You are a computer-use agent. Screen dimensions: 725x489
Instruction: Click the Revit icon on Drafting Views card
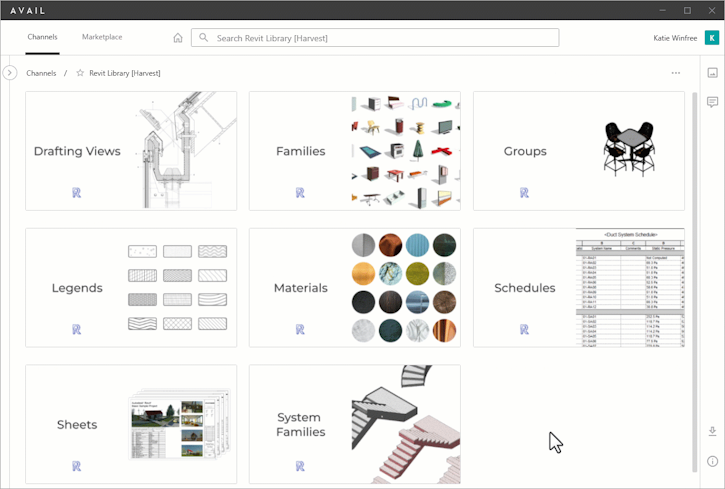coord(77,193)
